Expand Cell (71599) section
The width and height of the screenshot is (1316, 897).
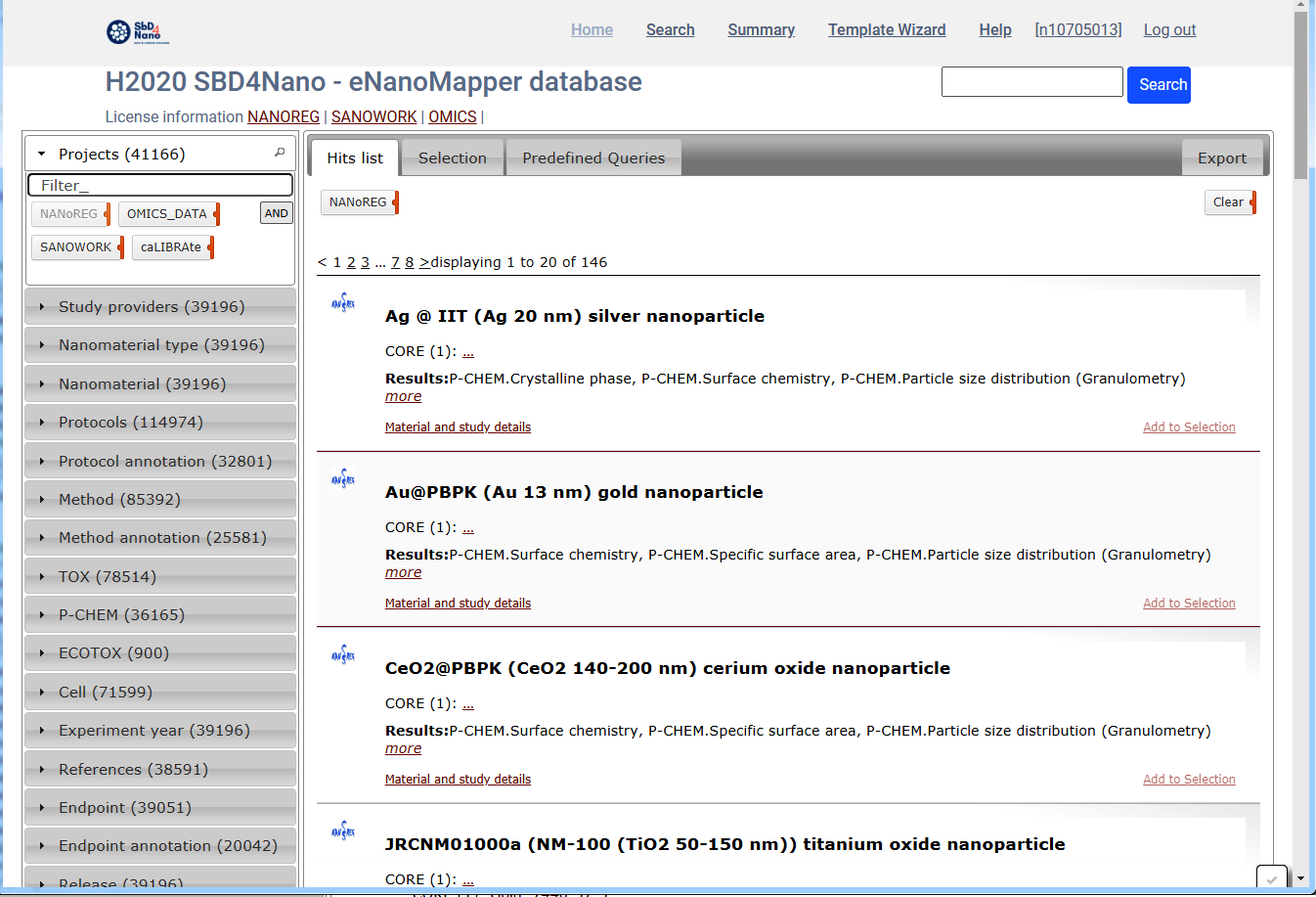(x=160, y=692)
